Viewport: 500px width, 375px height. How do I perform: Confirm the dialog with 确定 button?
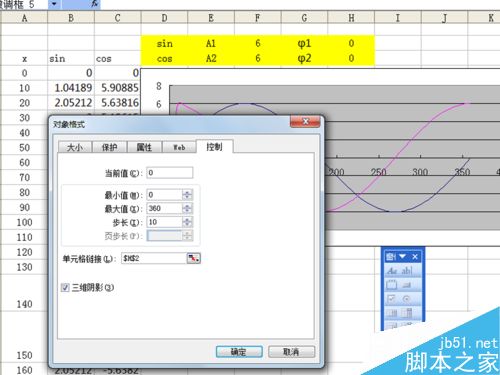[239, 352]
